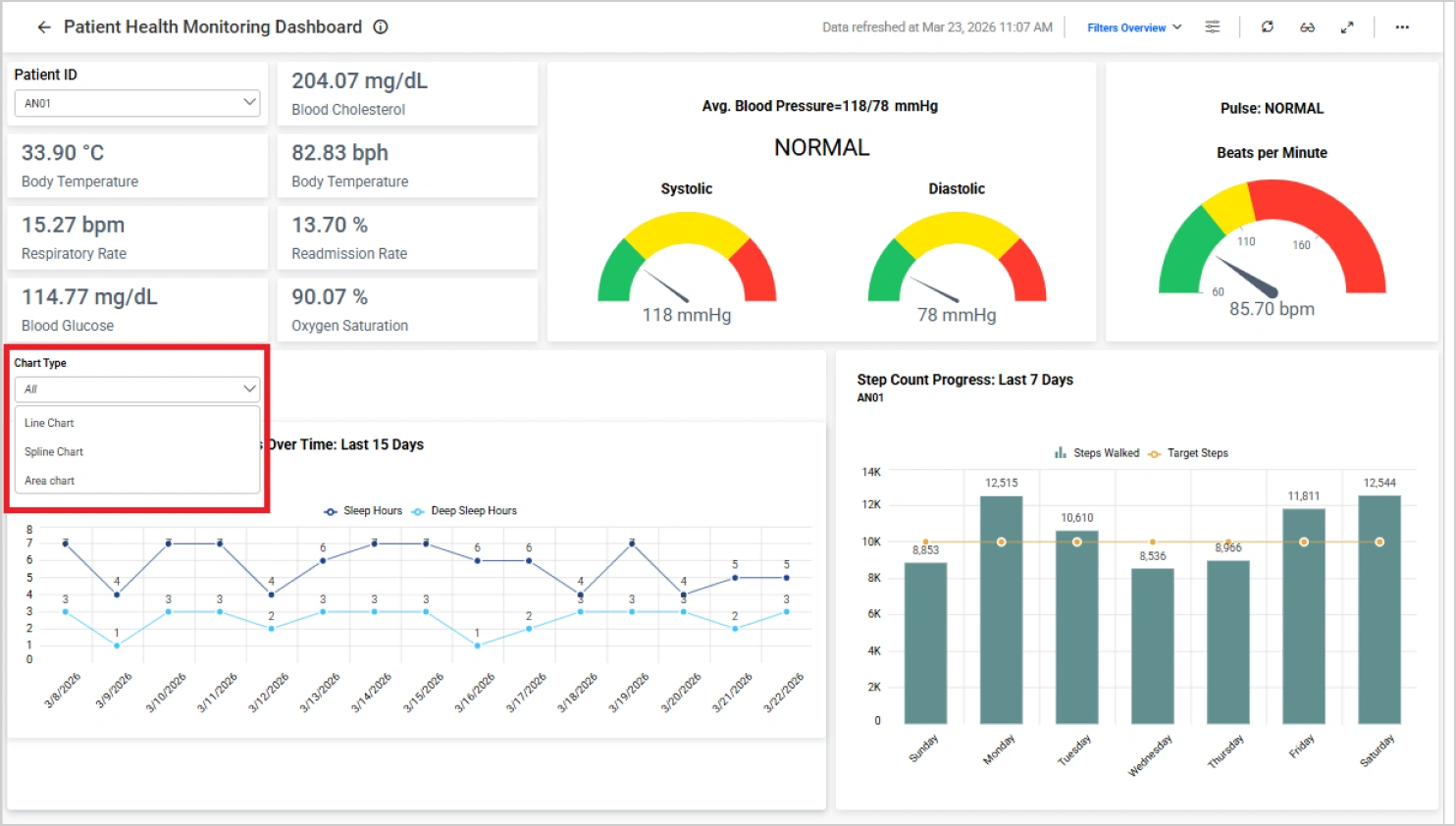Open the more options ellipsis menu
Screen dimensions: 1456x826
point(1402,27)
